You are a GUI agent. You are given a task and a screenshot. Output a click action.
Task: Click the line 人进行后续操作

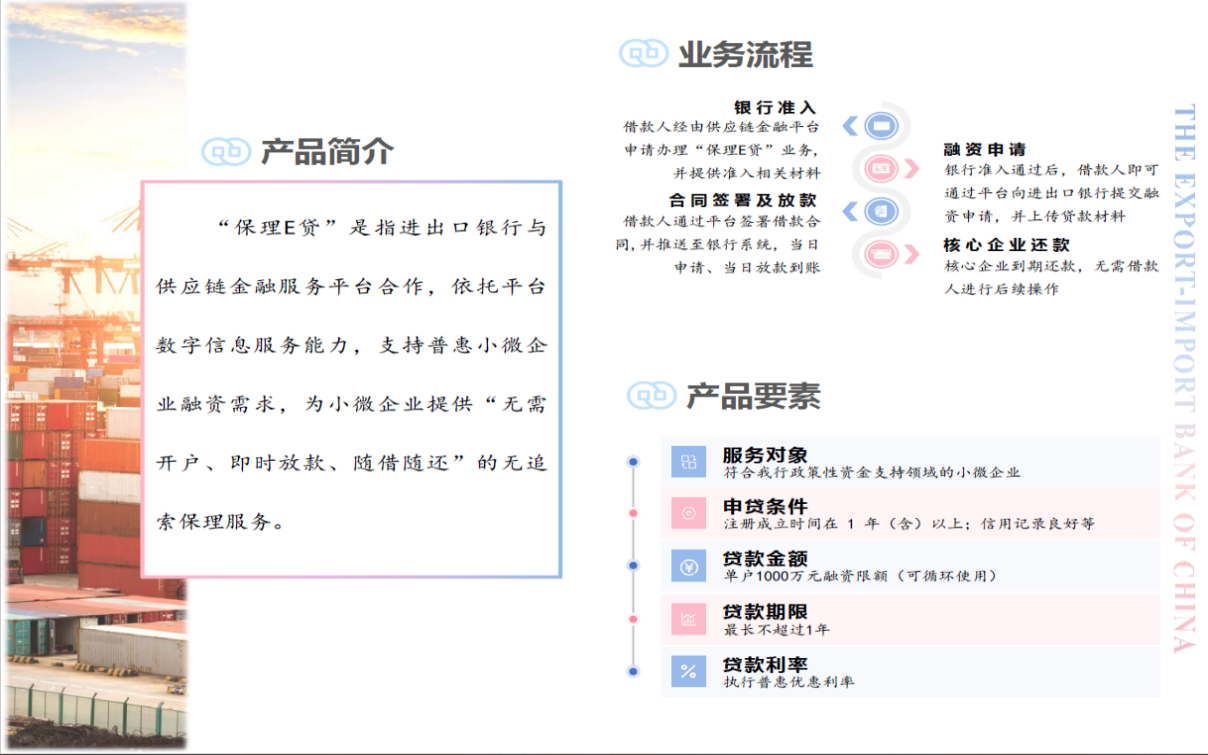coord(1001,289)
